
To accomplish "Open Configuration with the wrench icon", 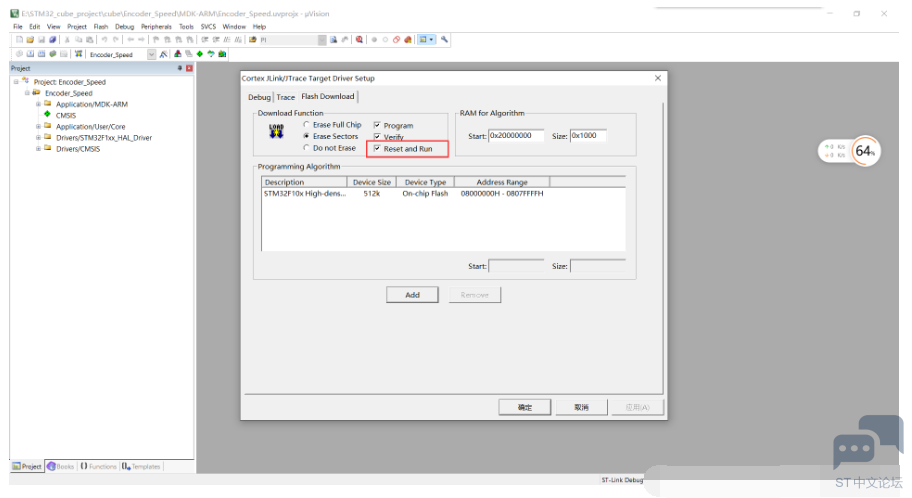I will pyautogui.click(x=444, y=40).
